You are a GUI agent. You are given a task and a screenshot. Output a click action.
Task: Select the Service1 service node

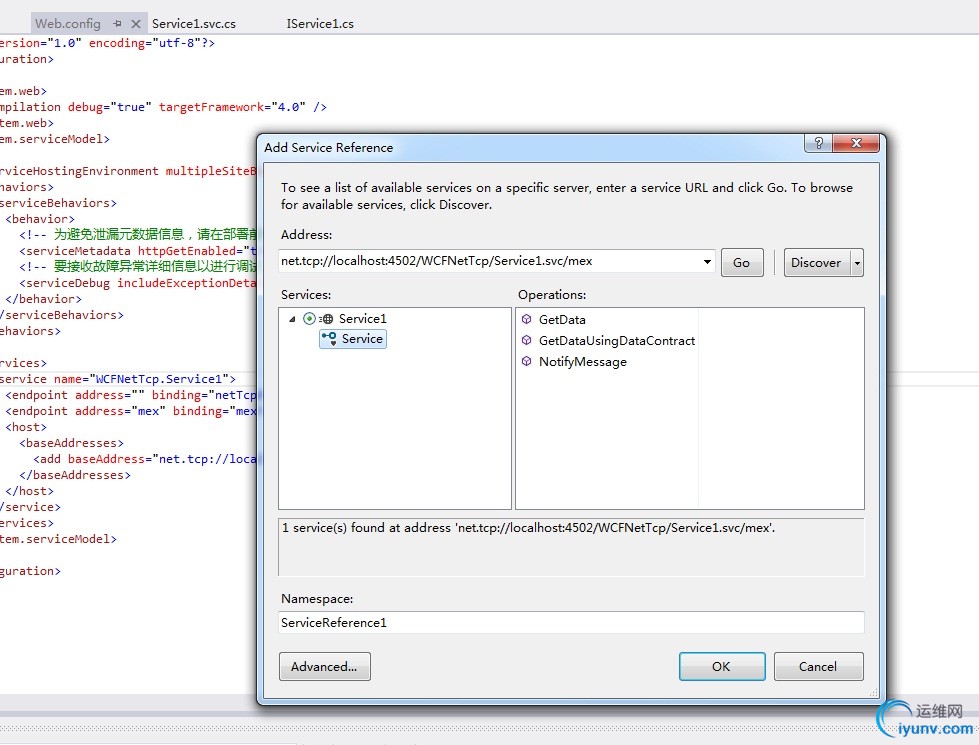362,319
